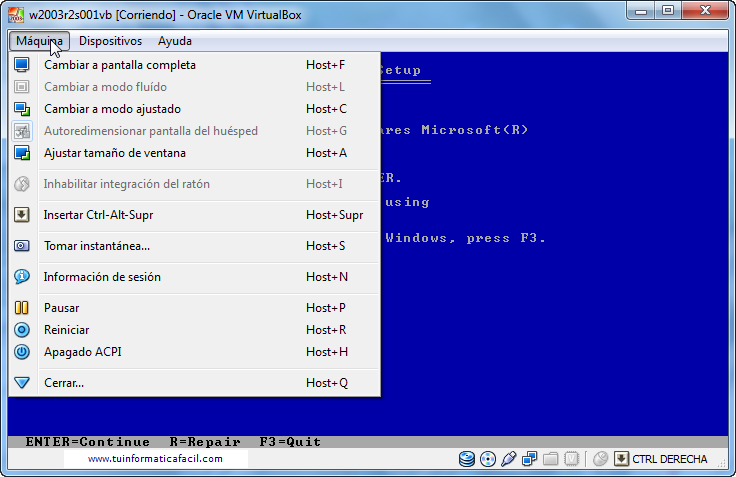This screenshot has width=736, height=477.
Task: Choose Pausar from the menu
Action: click(194, 308)
